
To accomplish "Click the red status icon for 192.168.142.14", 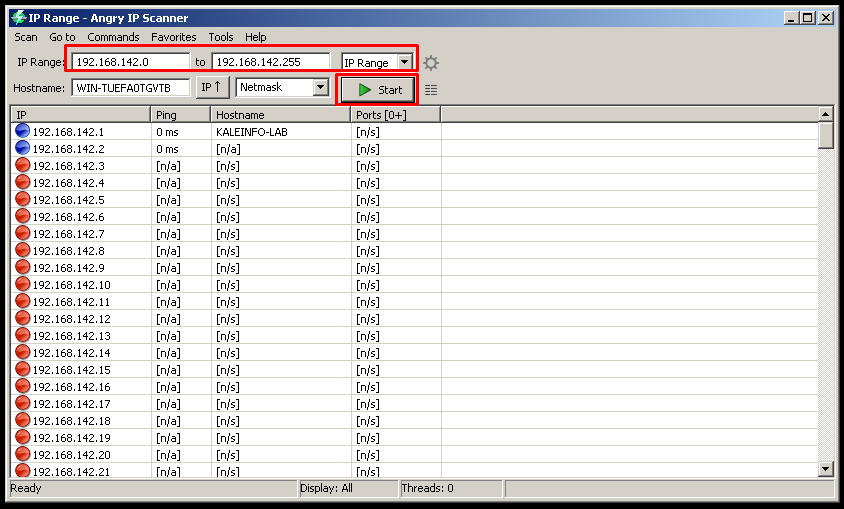I will [23, 352].
